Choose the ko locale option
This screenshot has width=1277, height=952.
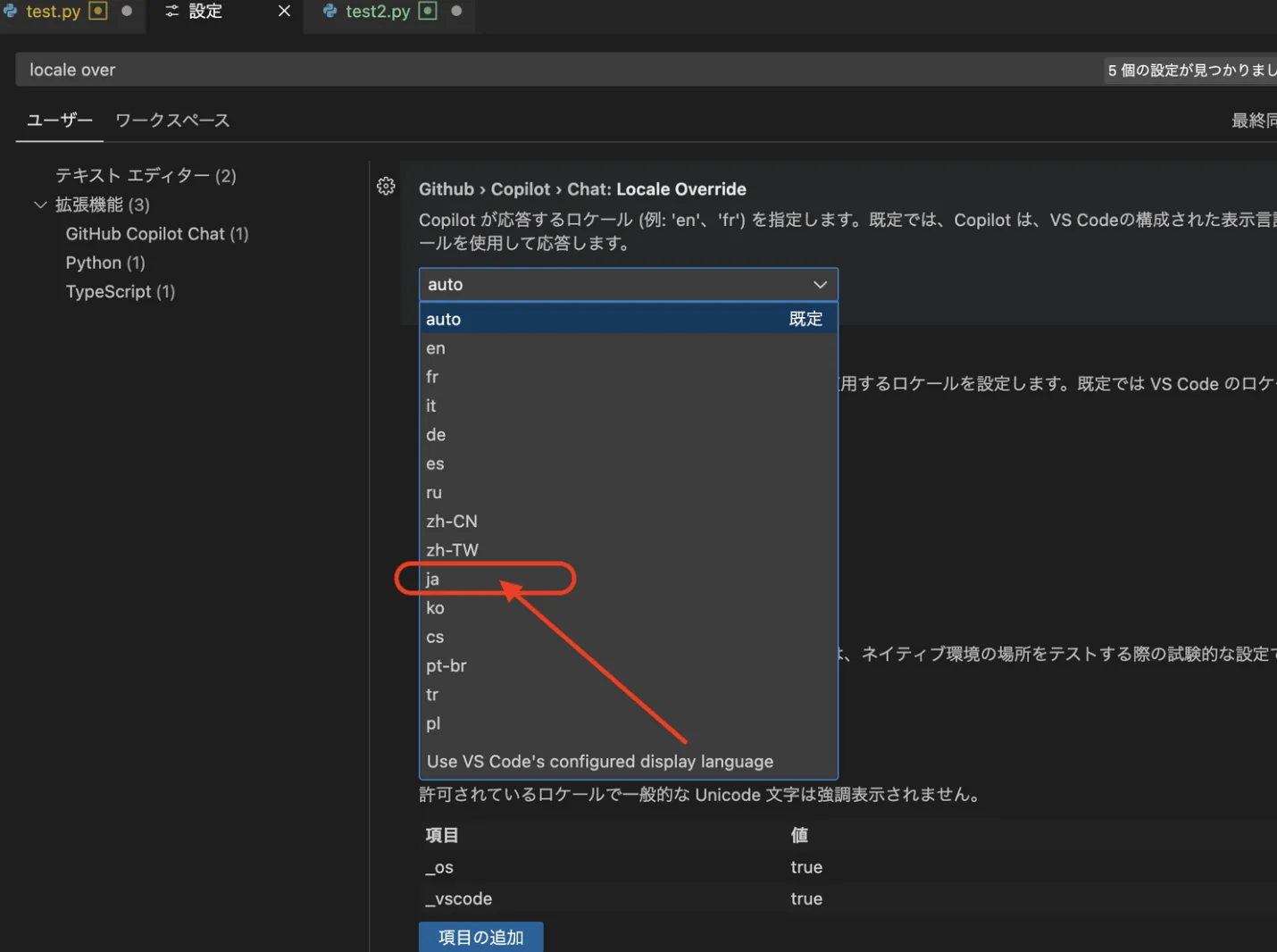(629, 608)
